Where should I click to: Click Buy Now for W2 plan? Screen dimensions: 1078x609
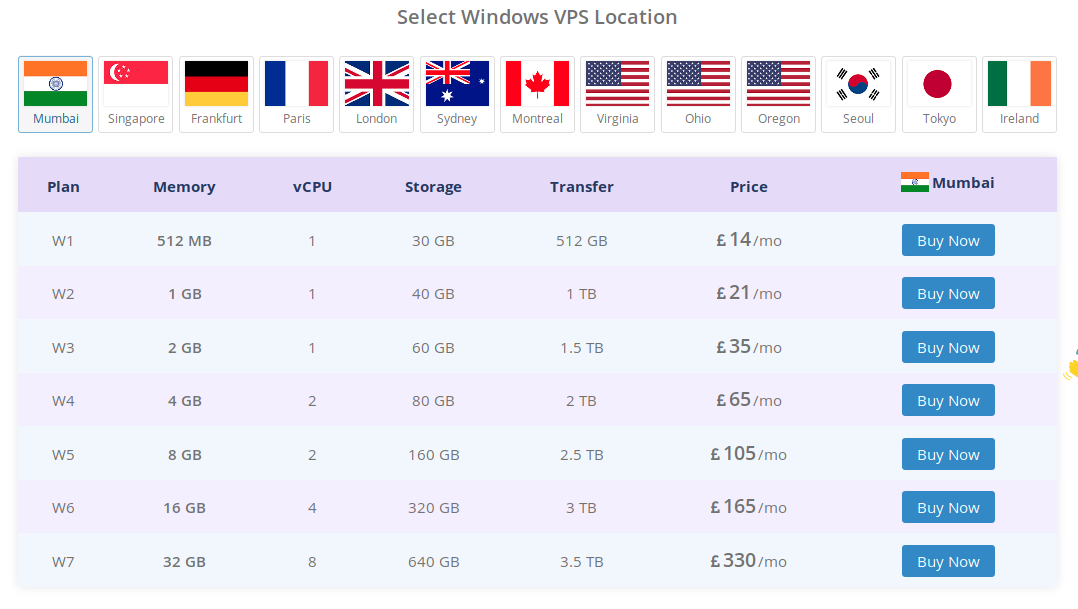[948, 294]
